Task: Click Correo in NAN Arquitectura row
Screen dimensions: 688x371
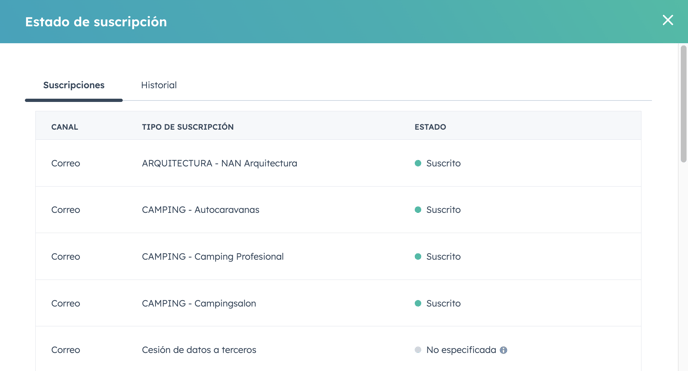Action: tap(65, 163)
